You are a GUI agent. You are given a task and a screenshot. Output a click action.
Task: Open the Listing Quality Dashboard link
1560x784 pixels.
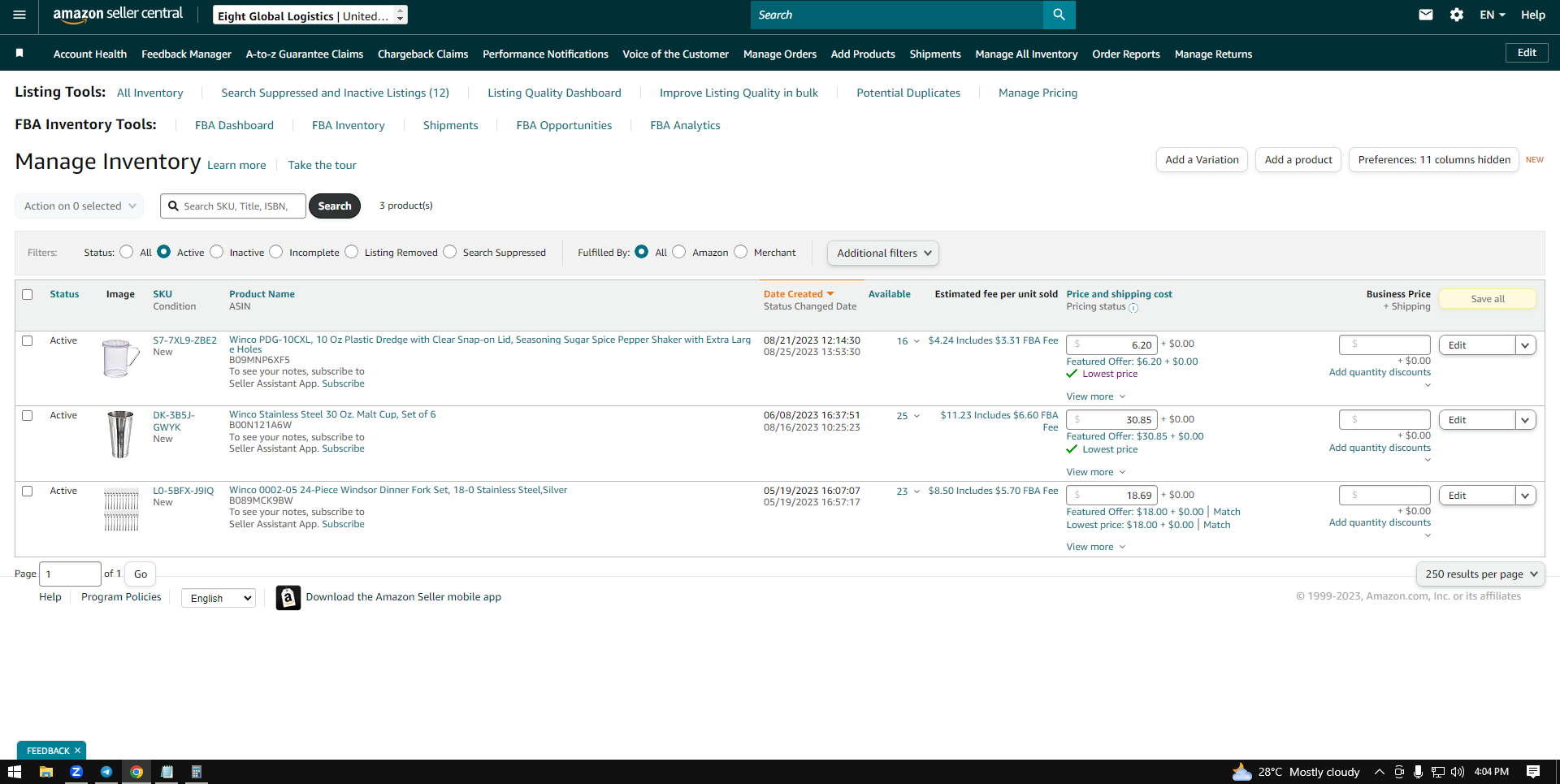click(554, 93)
